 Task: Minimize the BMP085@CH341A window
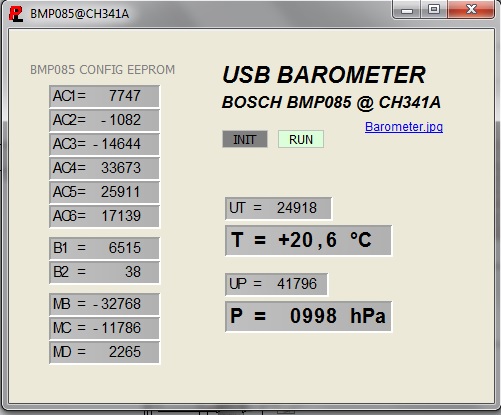pos(407,10)
